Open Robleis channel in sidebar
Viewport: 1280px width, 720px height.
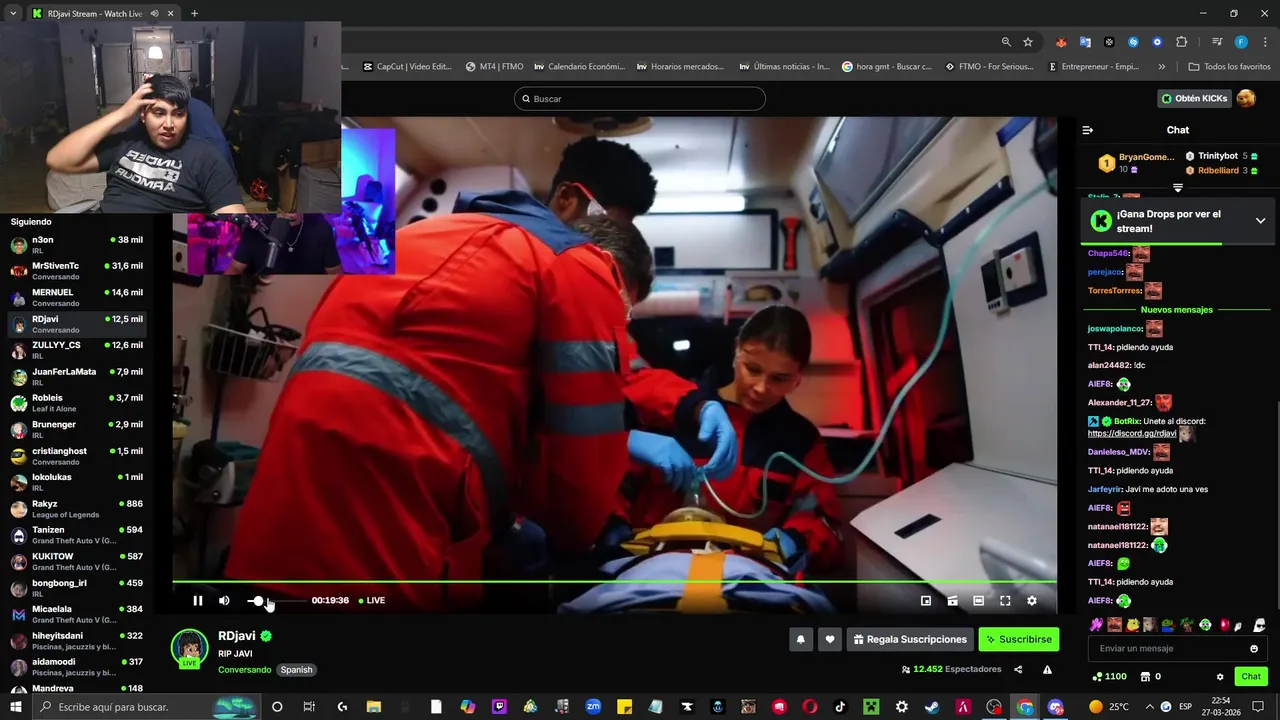point(77,402)
